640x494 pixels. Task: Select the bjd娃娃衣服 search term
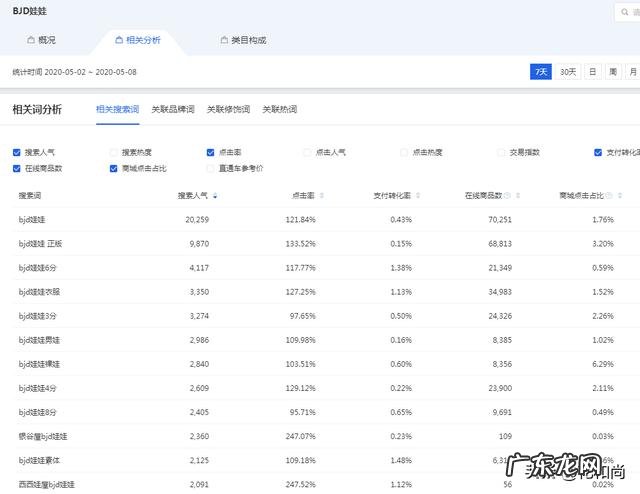39,292
